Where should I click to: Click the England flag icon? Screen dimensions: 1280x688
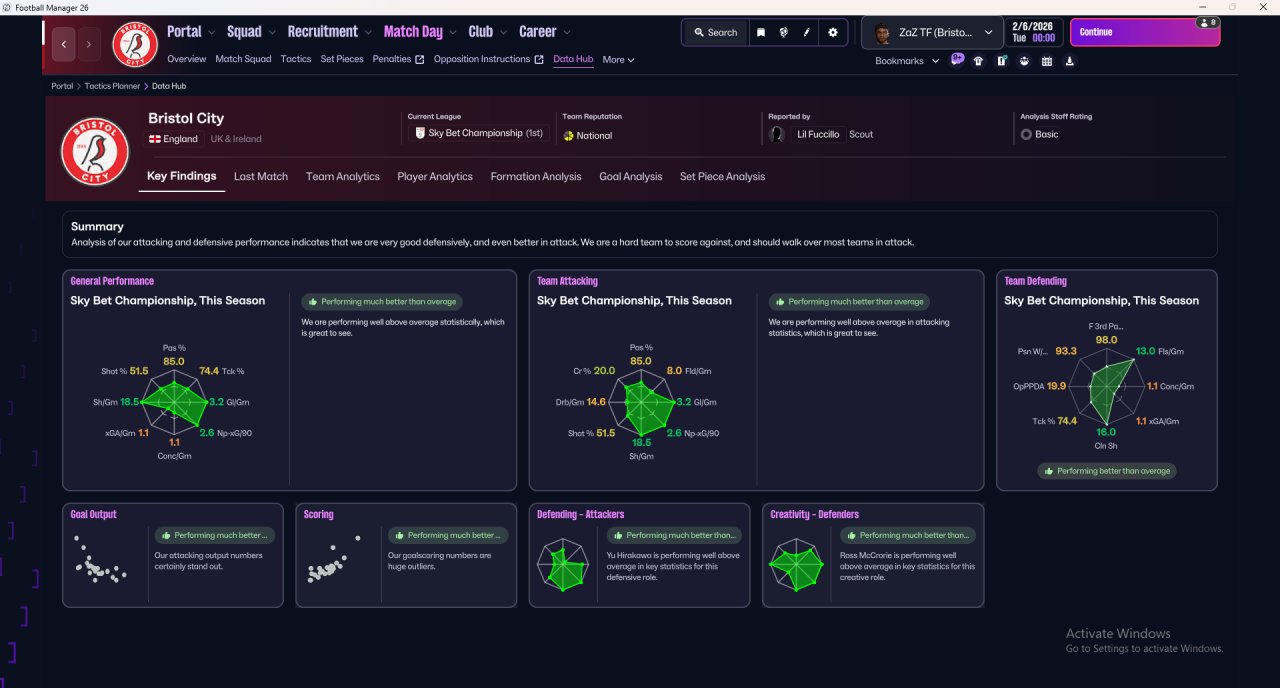(x=155, y=139)
